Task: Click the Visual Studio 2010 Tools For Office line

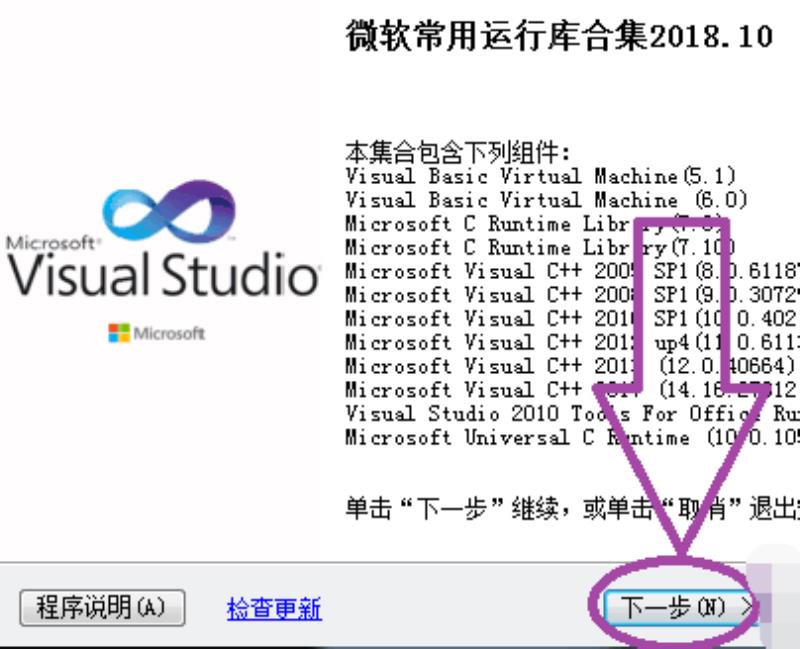Action: click(x=573, y=413)
